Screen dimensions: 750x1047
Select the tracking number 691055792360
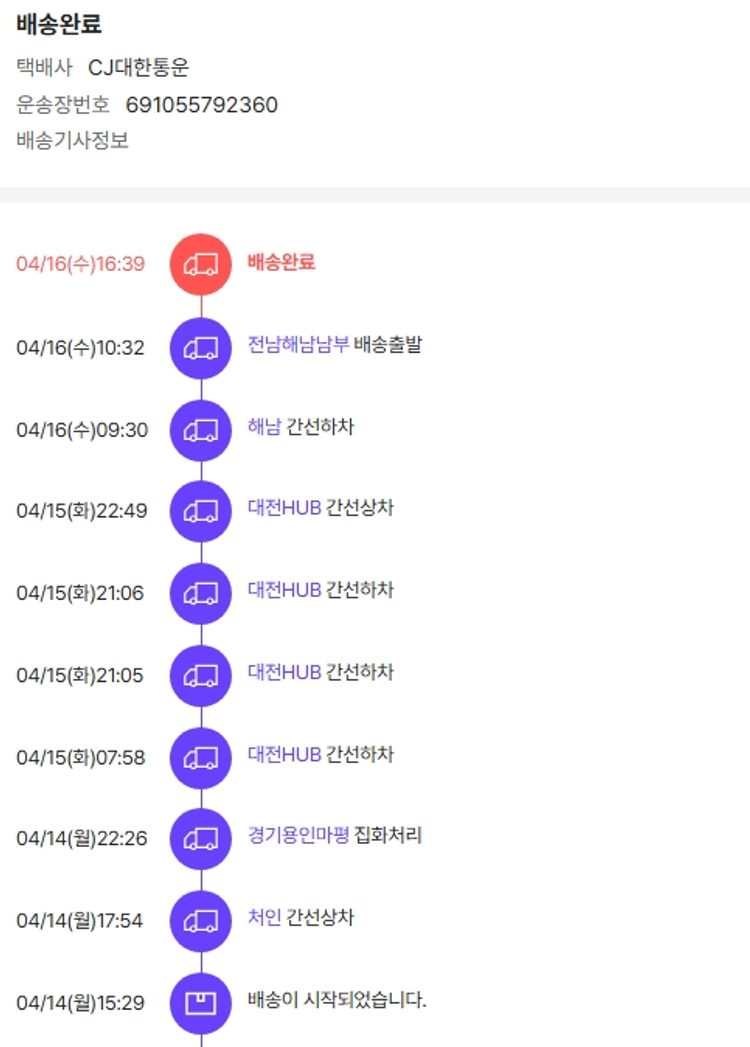pos(202,105)
